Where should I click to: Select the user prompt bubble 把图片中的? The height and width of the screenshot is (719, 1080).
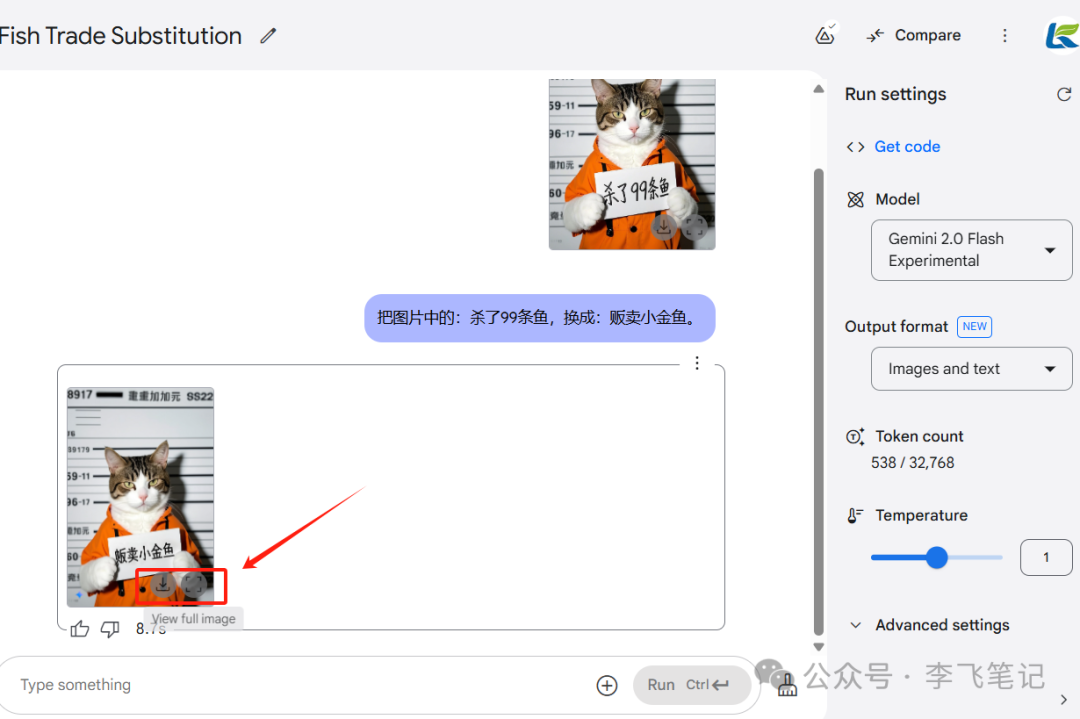point(540,318)
